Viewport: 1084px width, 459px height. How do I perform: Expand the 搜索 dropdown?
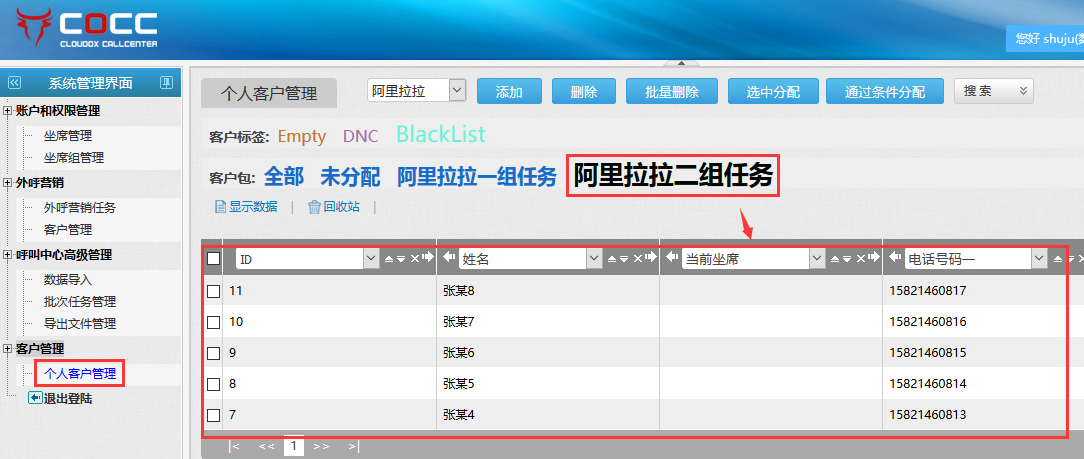pyautogui.click(x=1023, y=91)
